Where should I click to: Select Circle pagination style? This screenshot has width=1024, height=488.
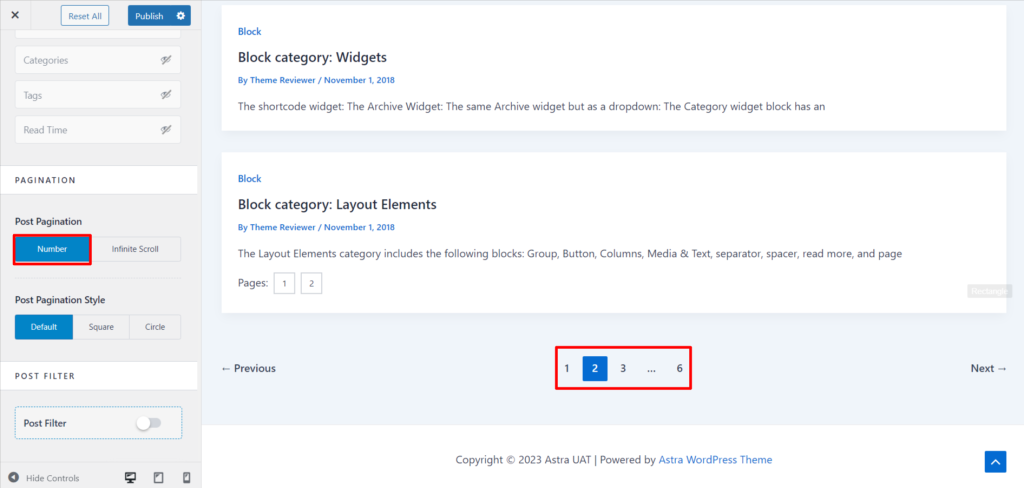click(x=155, y=327)
